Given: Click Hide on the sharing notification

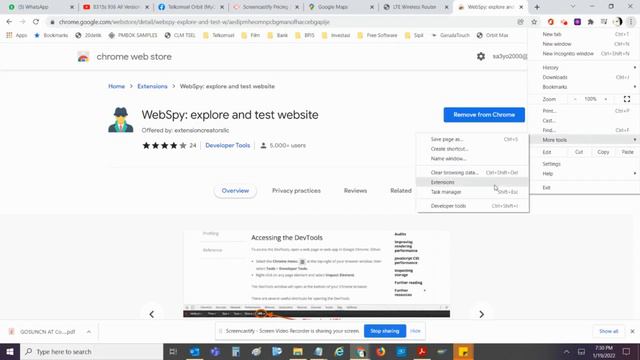Looking at the screenshot, I should tap(415, 331).
